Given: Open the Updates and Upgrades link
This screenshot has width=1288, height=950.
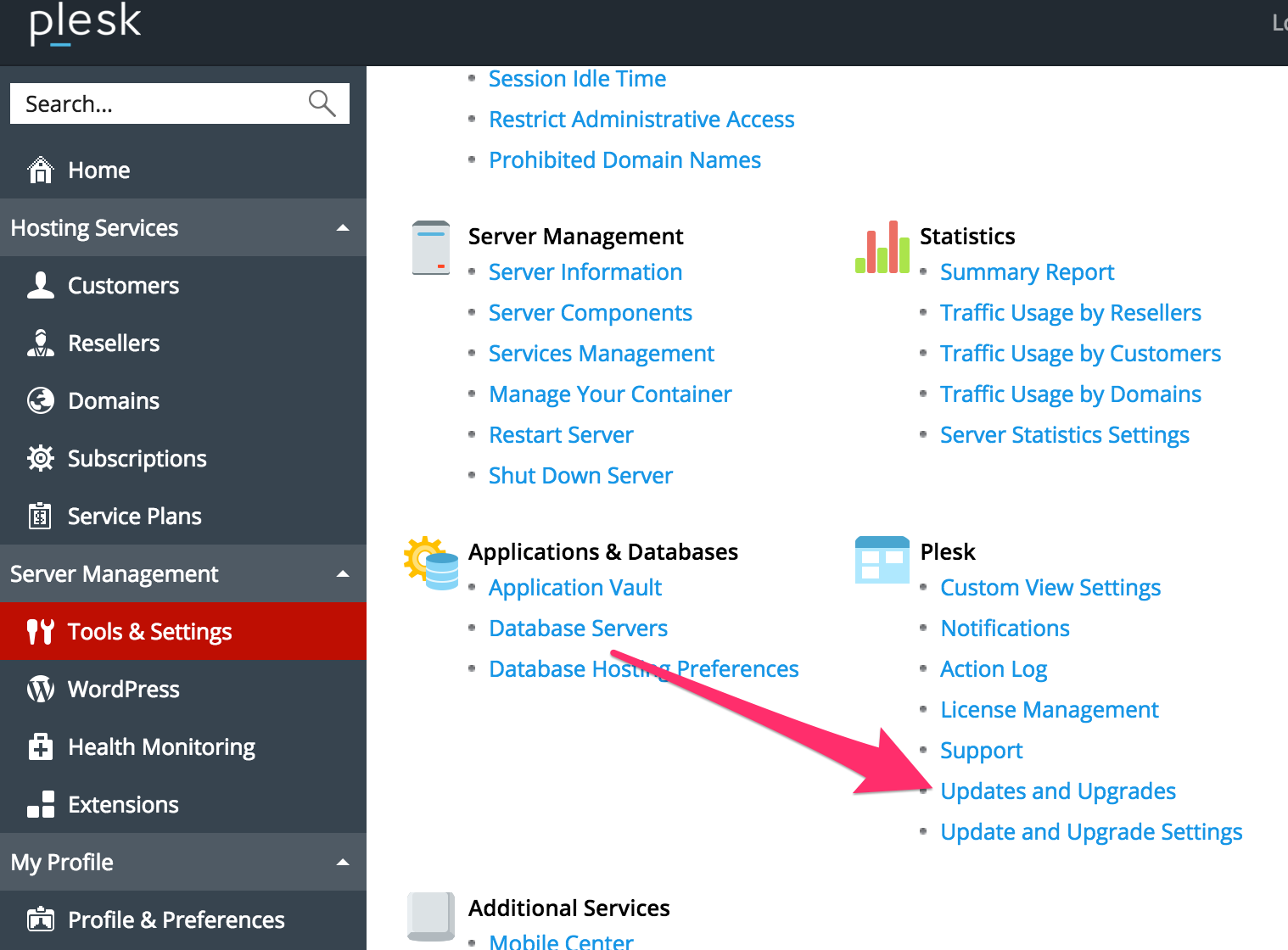Looking at the screenshot, I should coord(1057,790).
